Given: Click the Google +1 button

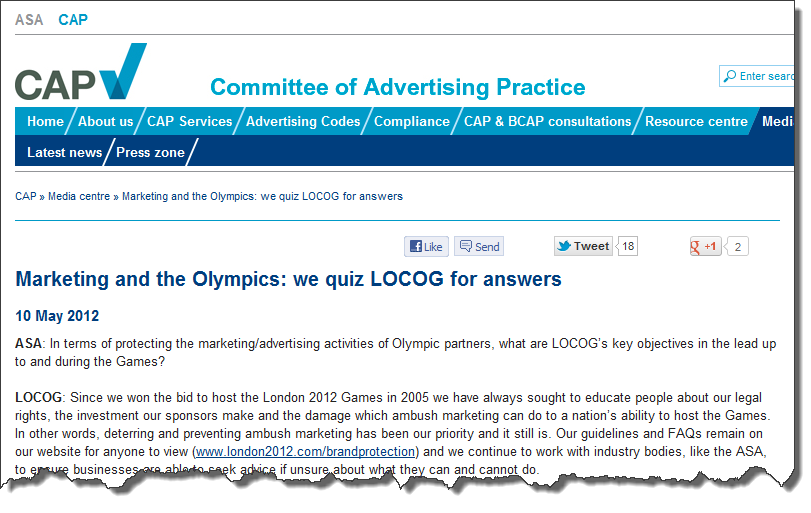Looking at the screenshot, I should (x=705, y=247).
